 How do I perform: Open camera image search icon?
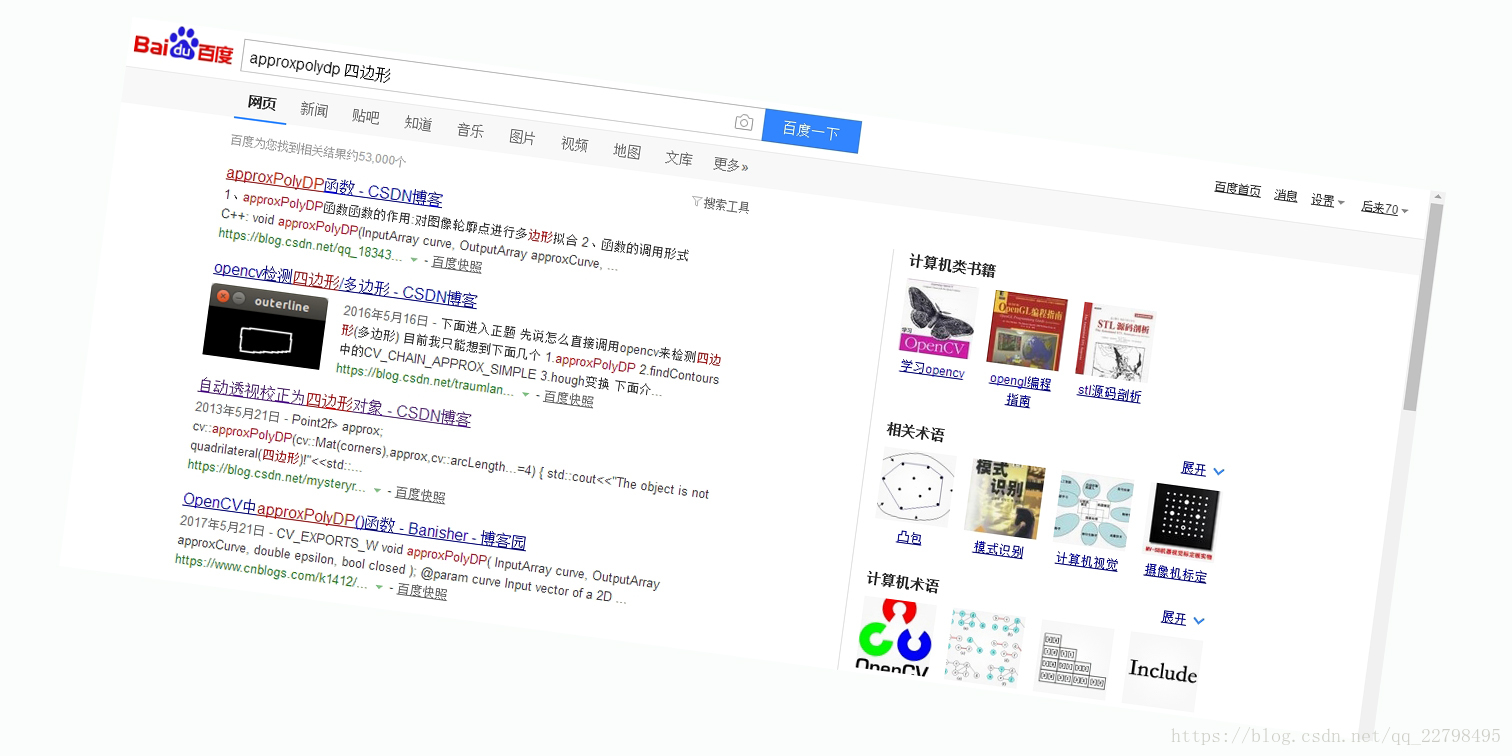[743, 122]
